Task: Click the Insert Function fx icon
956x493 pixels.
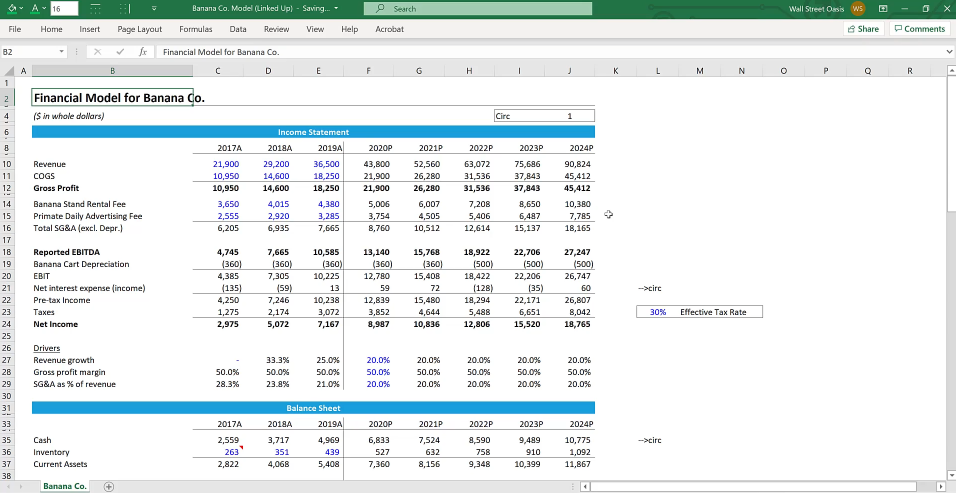Action: (x=144, y=51)
